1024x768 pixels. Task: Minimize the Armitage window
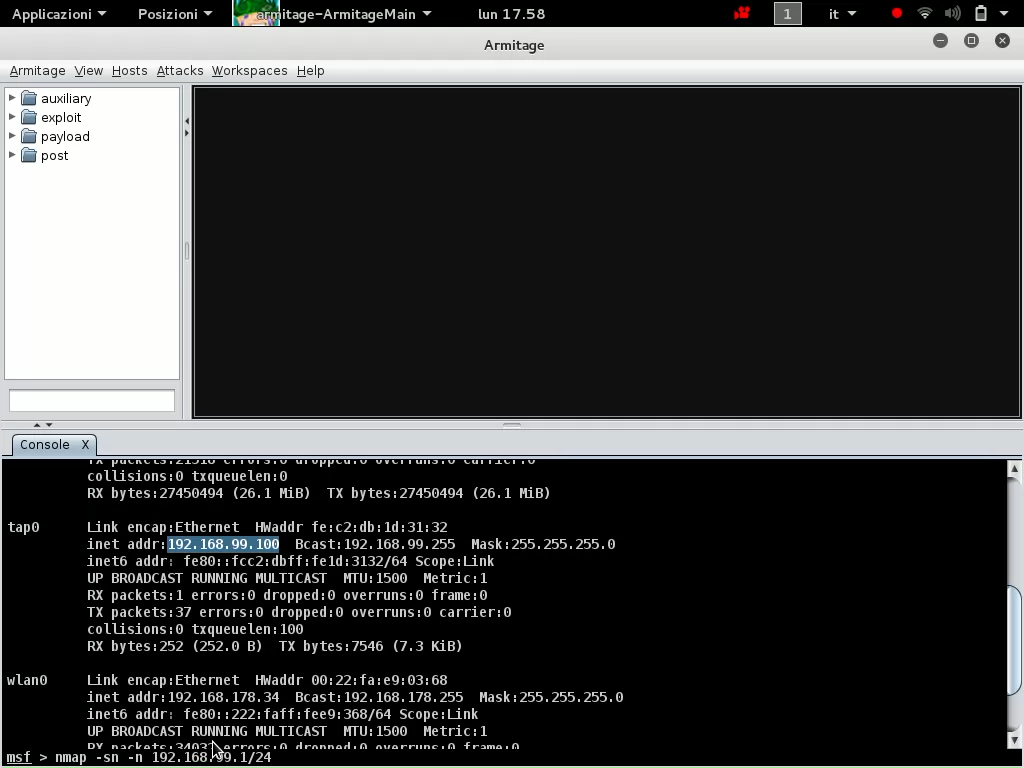940,40
